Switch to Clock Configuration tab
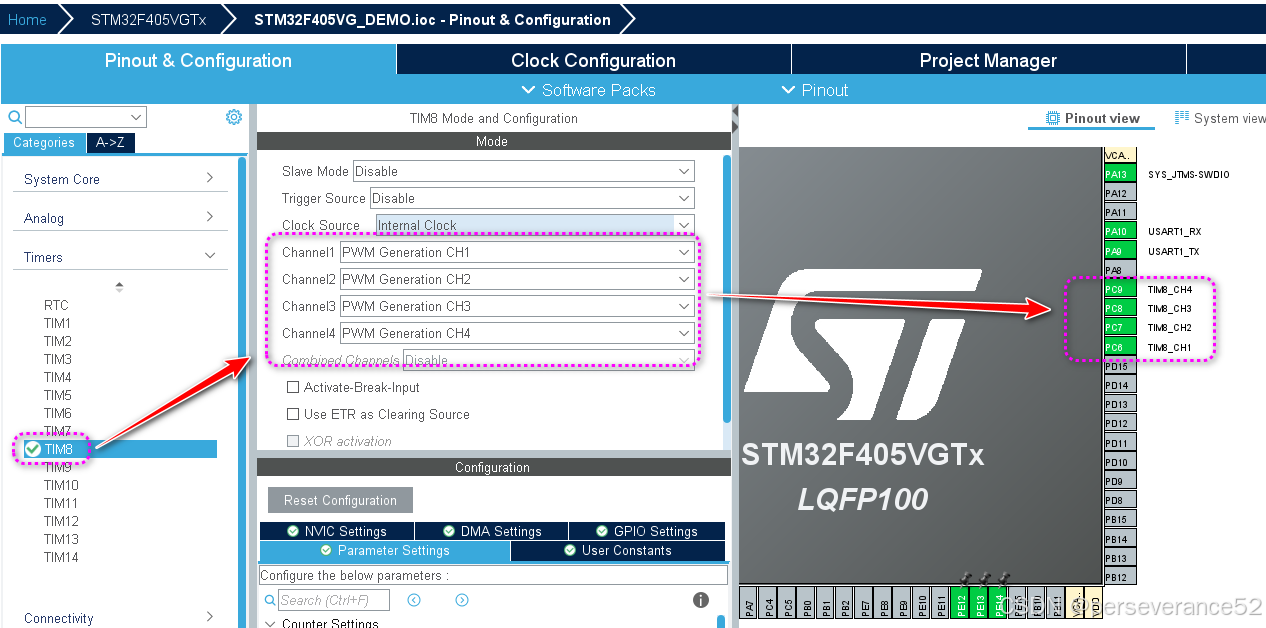This screenshot has height=628, width=1266. (593, 60)
